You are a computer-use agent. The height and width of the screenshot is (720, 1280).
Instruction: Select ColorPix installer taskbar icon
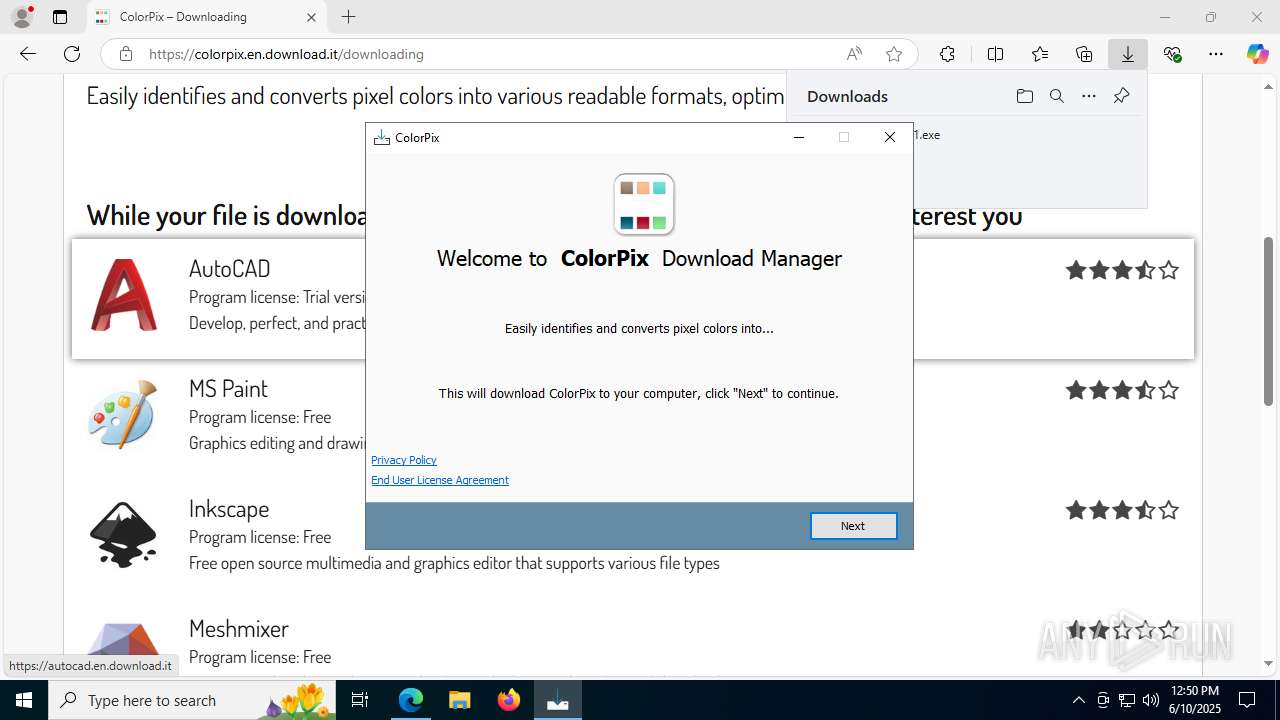557,700
